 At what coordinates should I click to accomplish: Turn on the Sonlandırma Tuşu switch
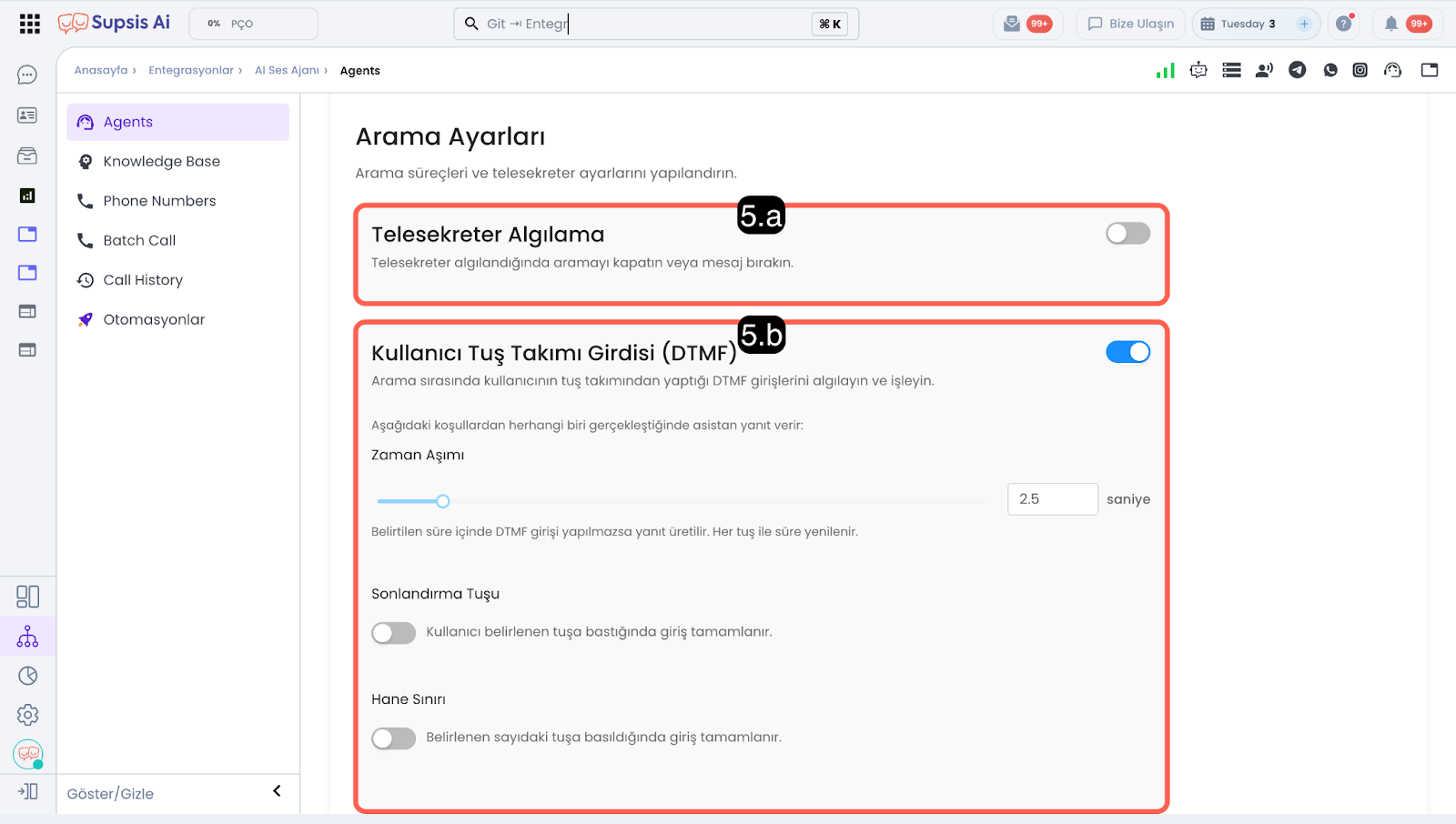coord(393,633)
